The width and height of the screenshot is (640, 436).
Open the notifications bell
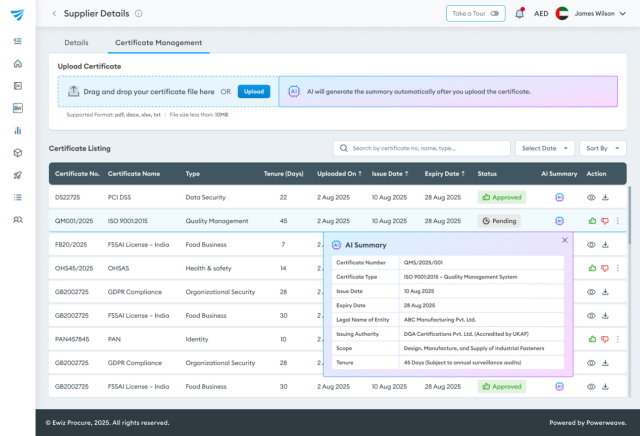click(519, 13)
